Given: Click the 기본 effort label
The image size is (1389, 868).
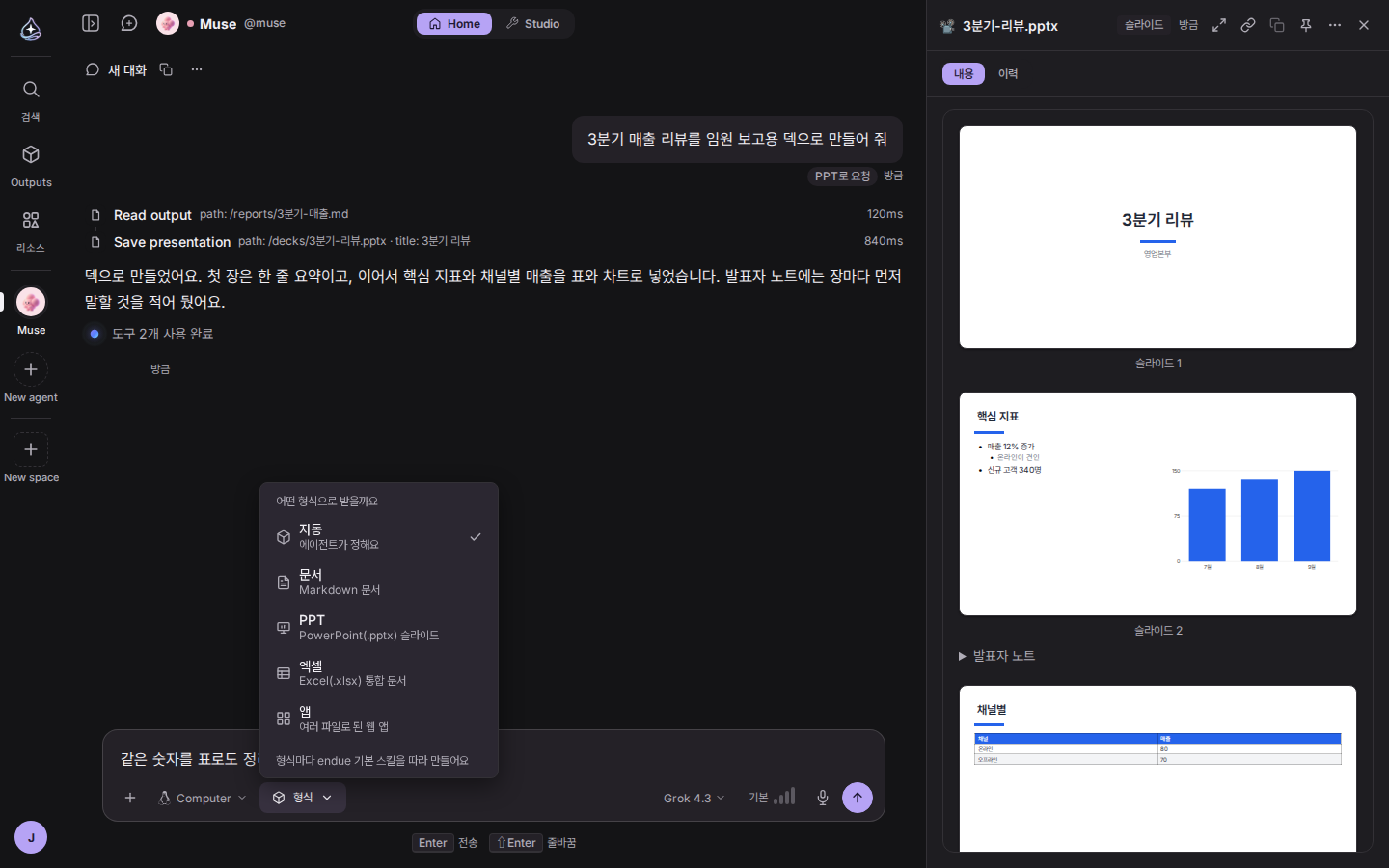Looking at the screenshot, I should pyautogui.click(x=758, y=798).
